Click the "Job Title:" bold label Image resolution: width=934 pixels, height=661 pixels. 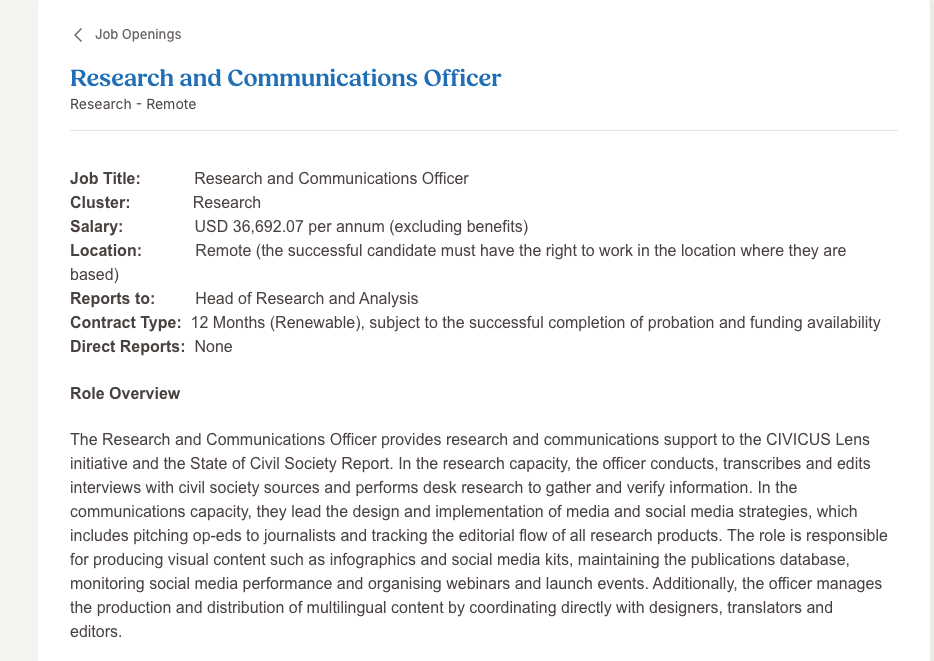pos(105,179)
